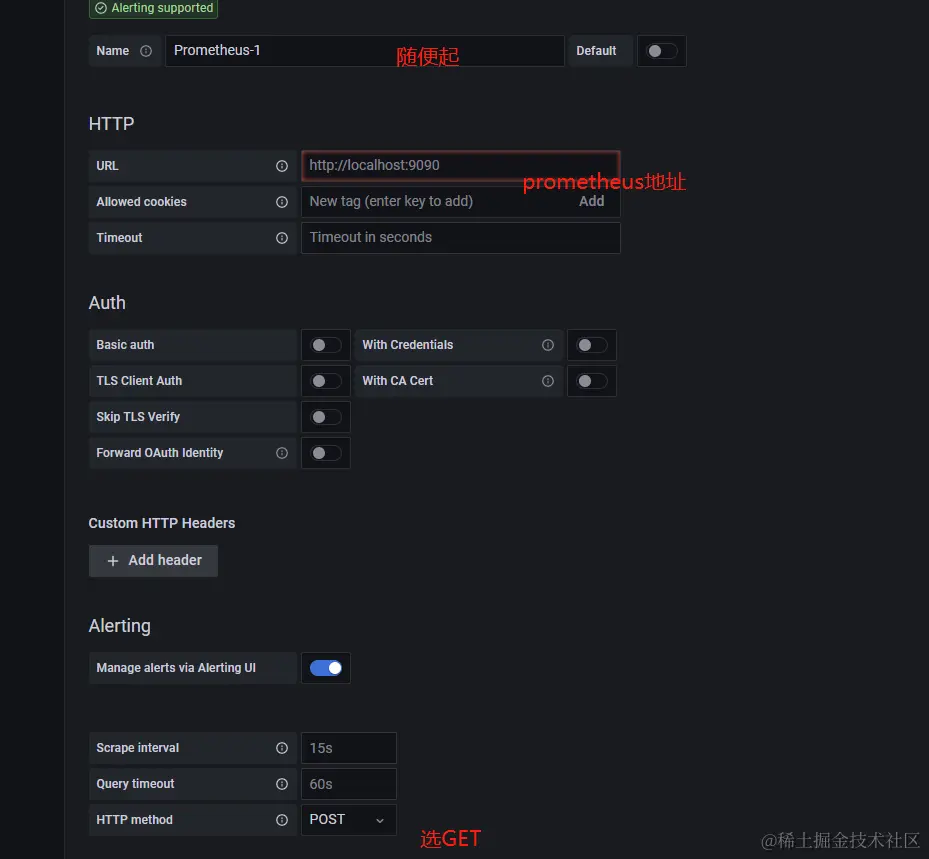Click the With CA Cert info icon
Screen dimensions: 929x859
pyautogui.click(x=548, y=381)
